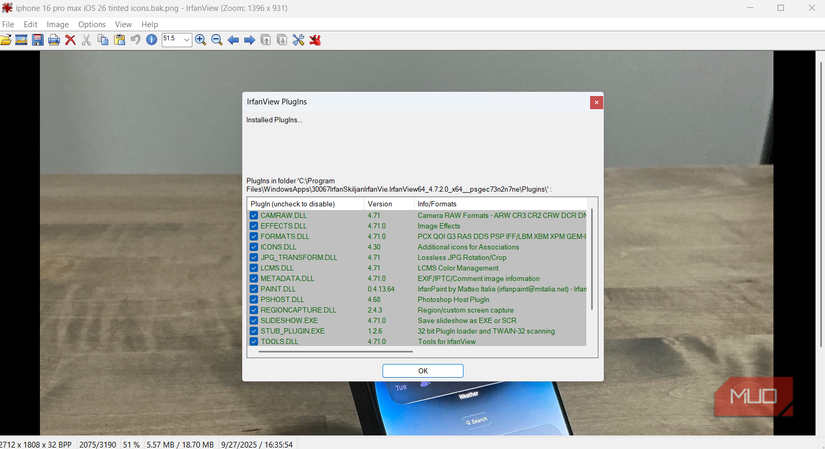Click the Print icon in toolbar
The image size is (825, 449).
click(54, 40)
